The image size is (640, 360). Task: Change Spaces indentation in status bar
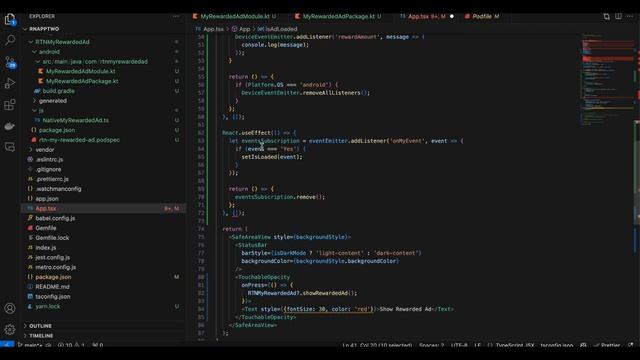tap(431, 345)
